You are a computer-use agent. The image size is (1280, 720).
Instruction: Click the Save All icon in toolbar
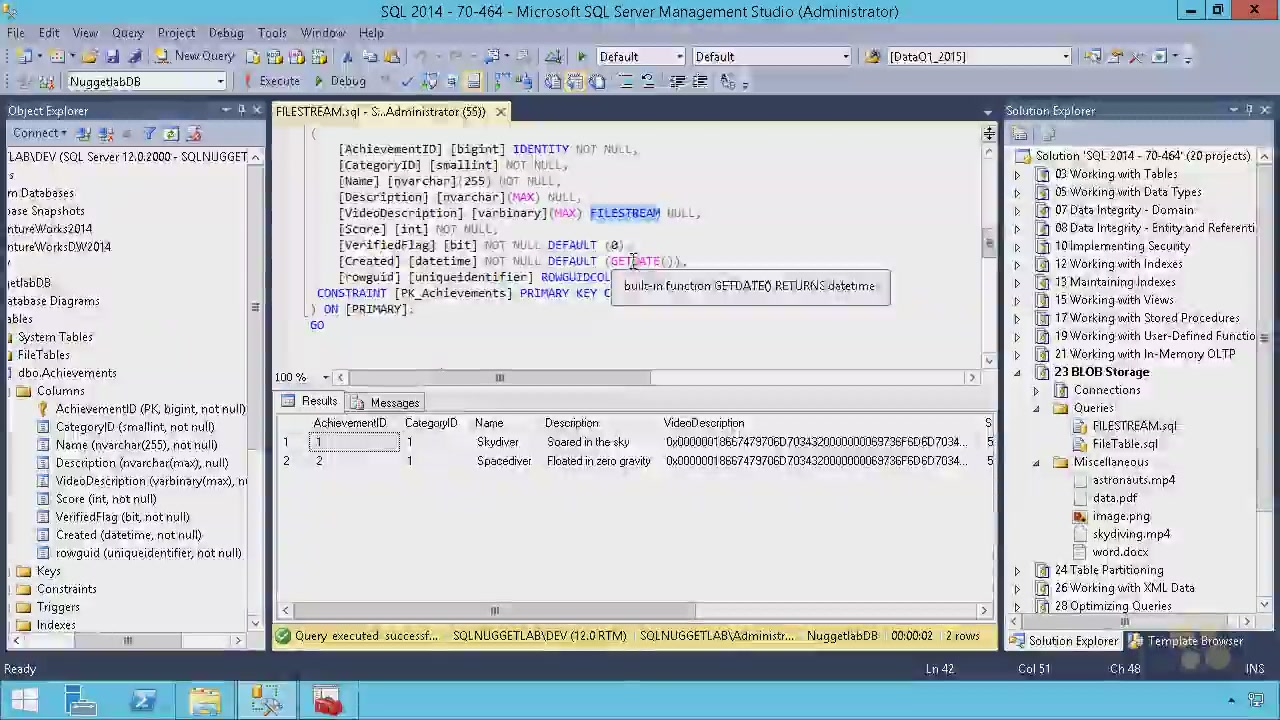[x=135, y=57]
